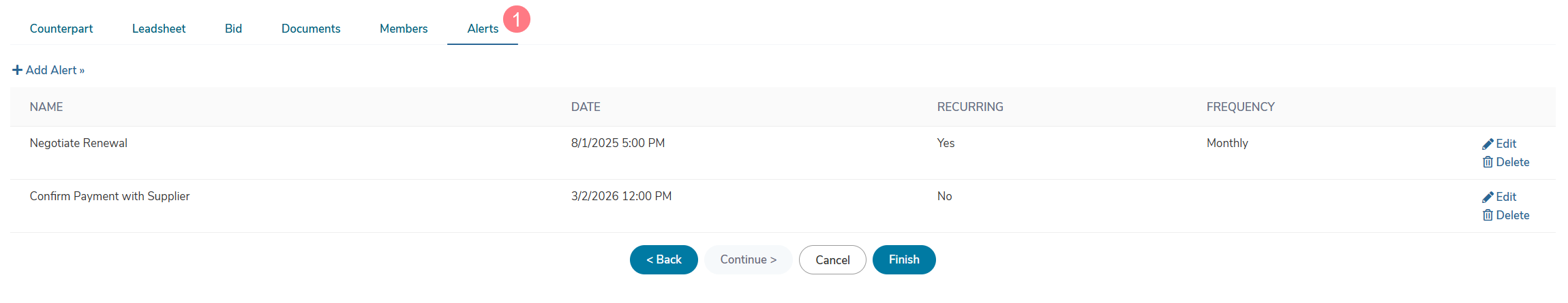Switch to the Leadsheet tab
Image resolution: width=1568 pixels, height=303 pixels.
tap(159, 29)
